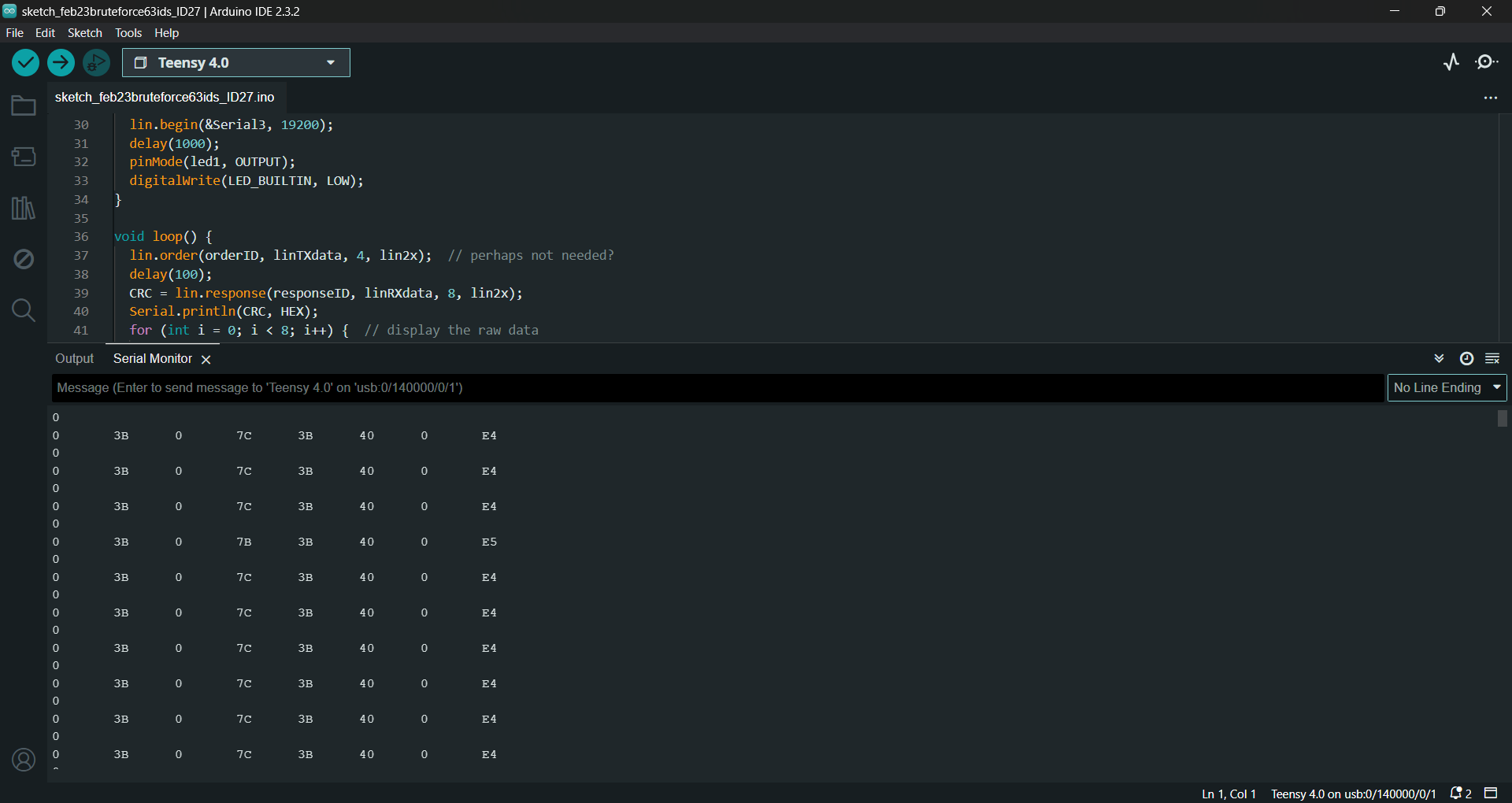Screen dimensions: 1512x803
Task: Open the Boards Manager sidebar icon
Action: coord(24,157)
